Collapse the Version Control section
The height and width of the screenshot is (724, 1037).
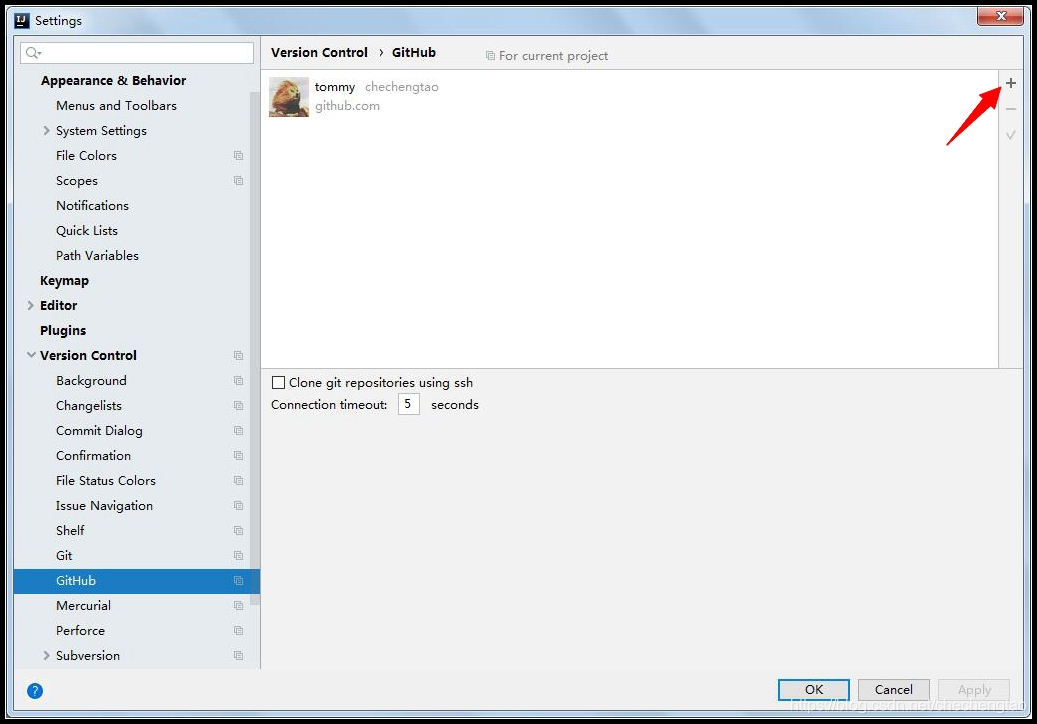tap(31, 355)
